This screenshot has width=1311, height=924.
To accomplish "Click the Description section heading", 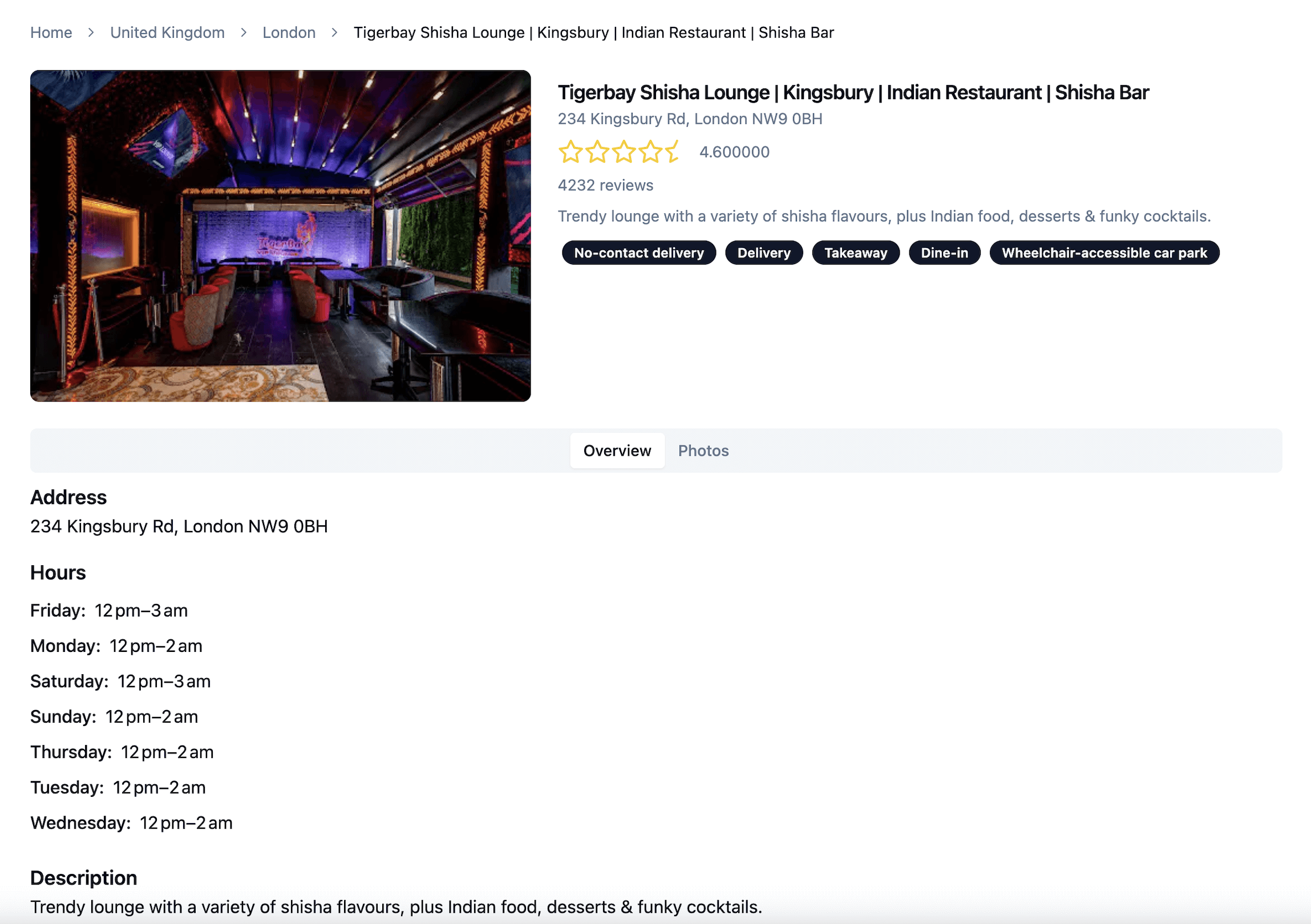I will (83, 878).
